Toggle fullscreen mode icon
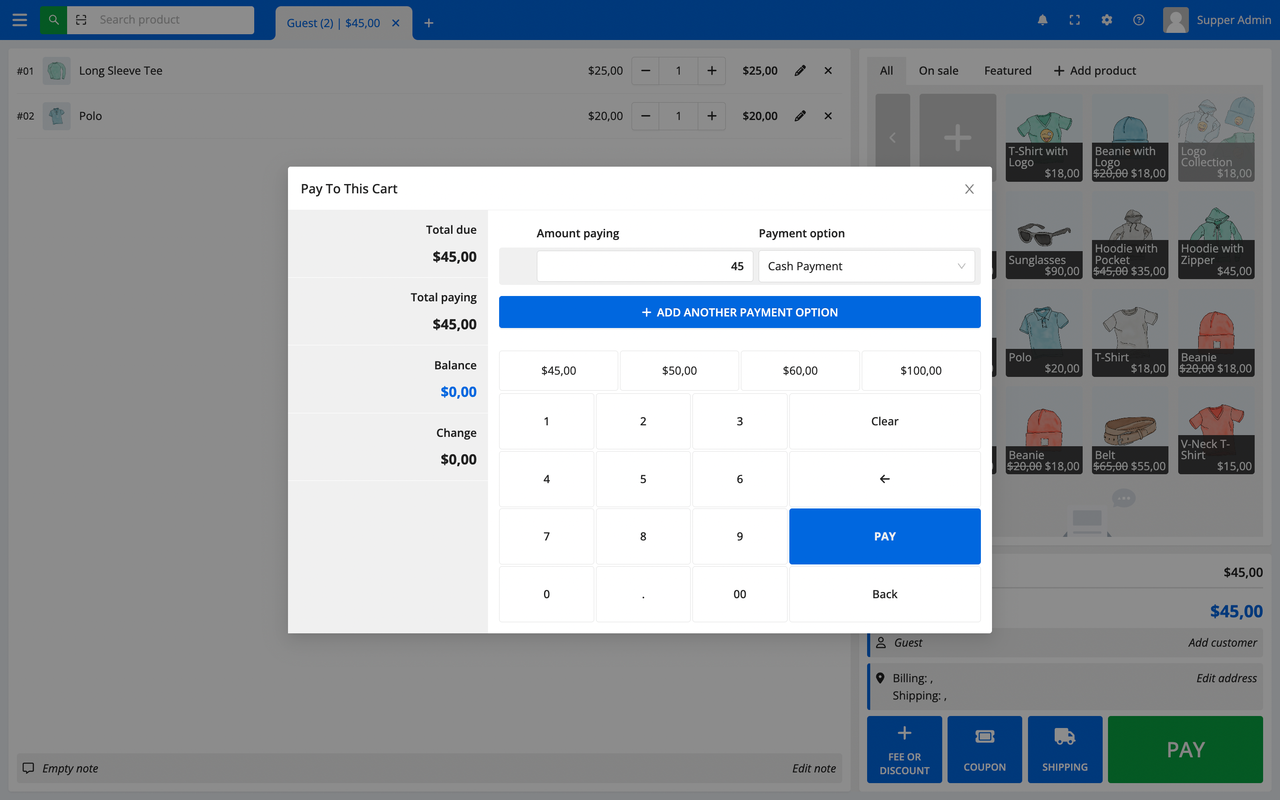Image resolution: width=1280 pixels, height=800 pixels. pyautogui.click(x=1075, y=20)
